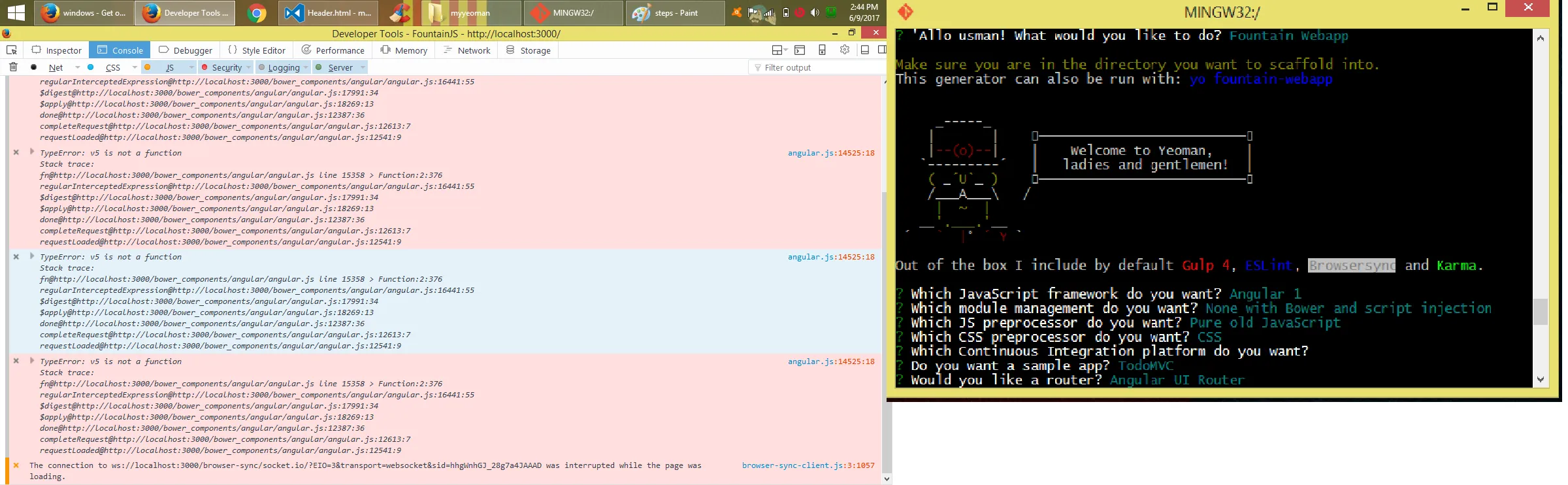Screen dimensions: 1568x485
Task: Open the Action Center flag tray icon
Action: click(753, 12)
